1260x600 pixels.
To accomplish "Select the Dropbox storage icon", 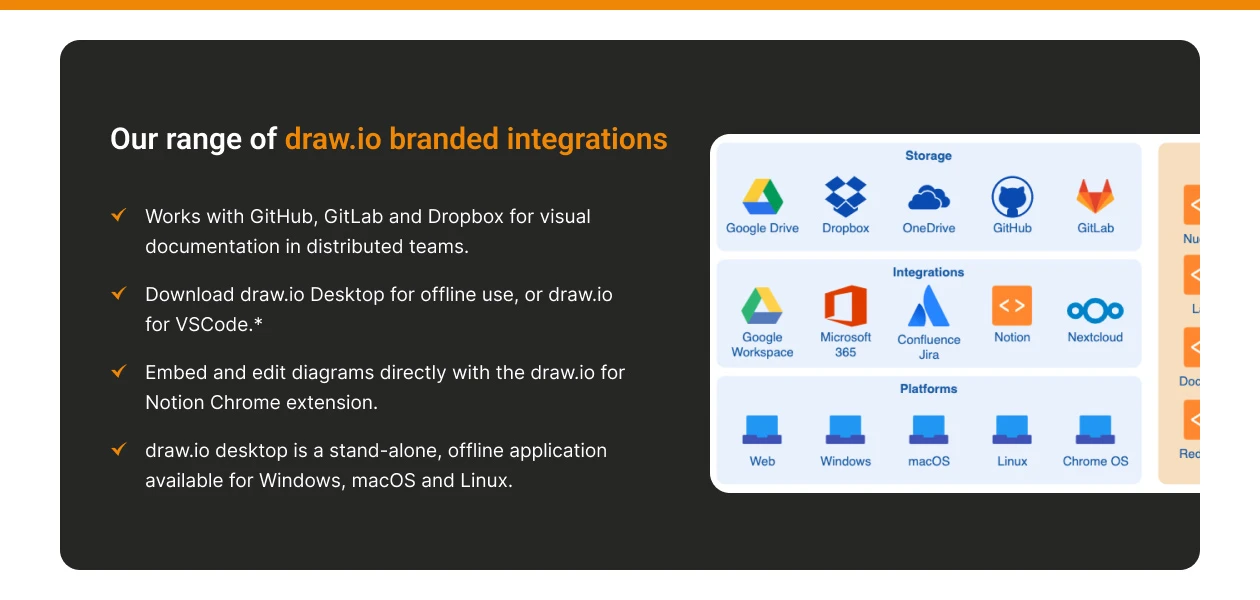I will point(845,197).
